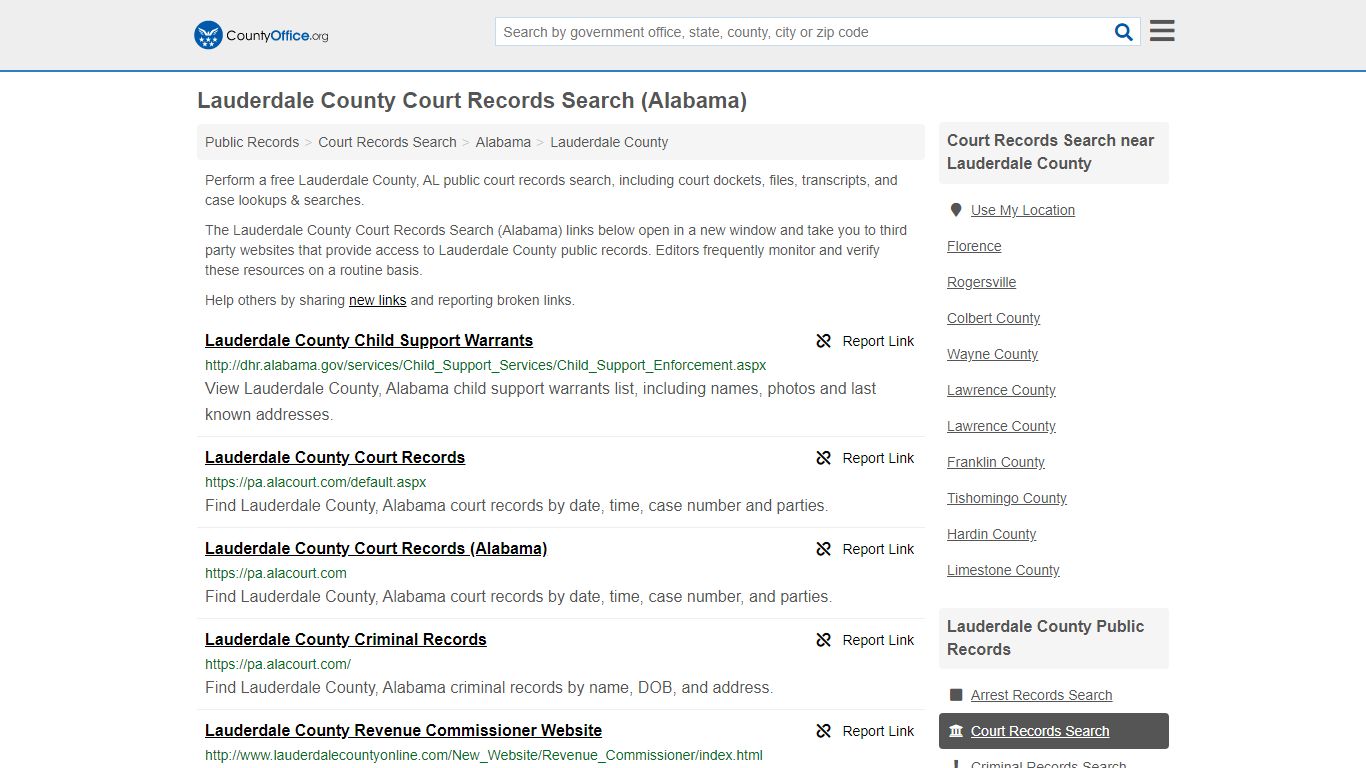Open the Public Records breadcrumb

(252, 142)
